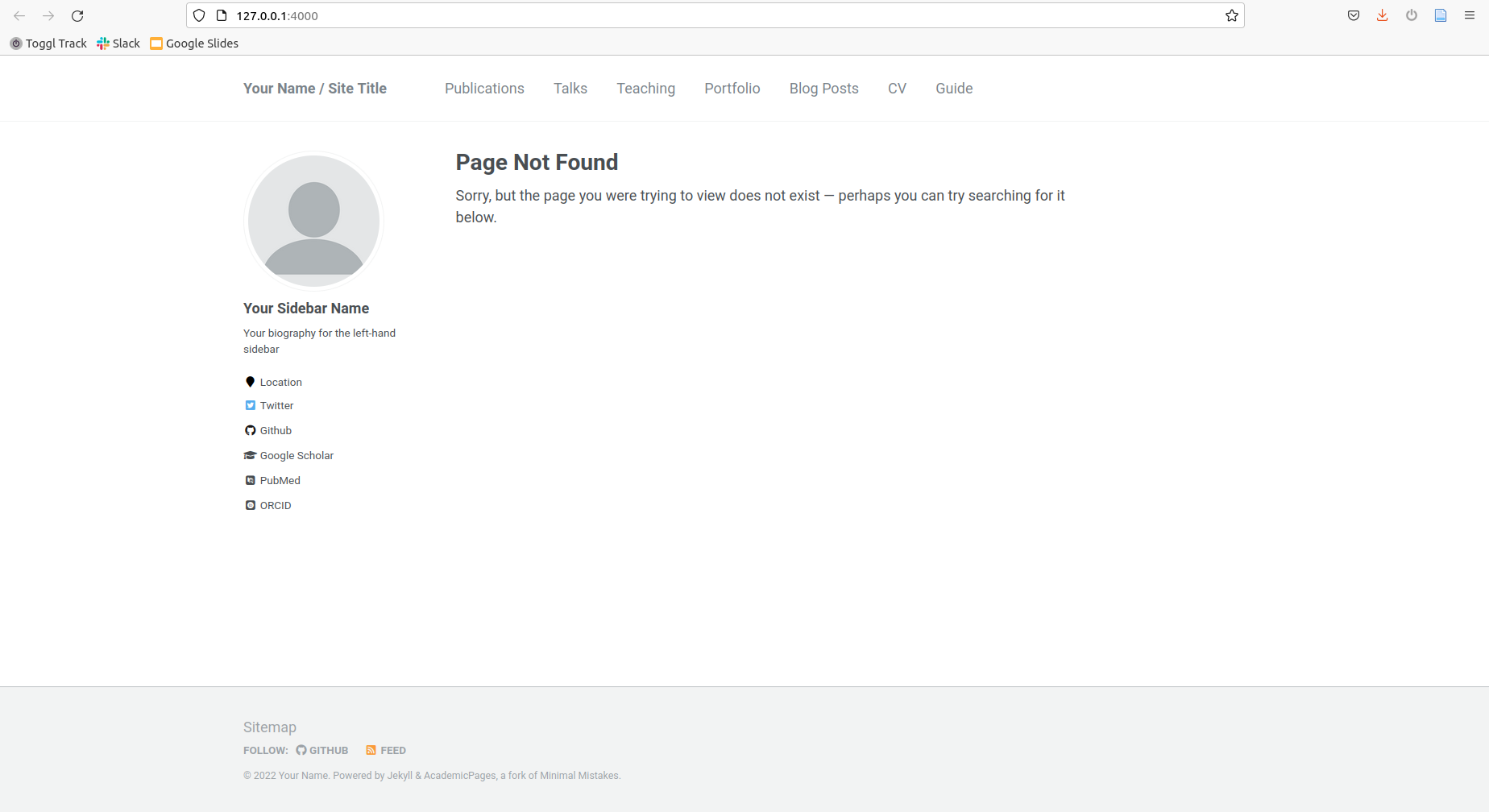Open the Blog Posts navigation item
The height and width of the screenshot is (812, 1489).
(x=824, y=89)
